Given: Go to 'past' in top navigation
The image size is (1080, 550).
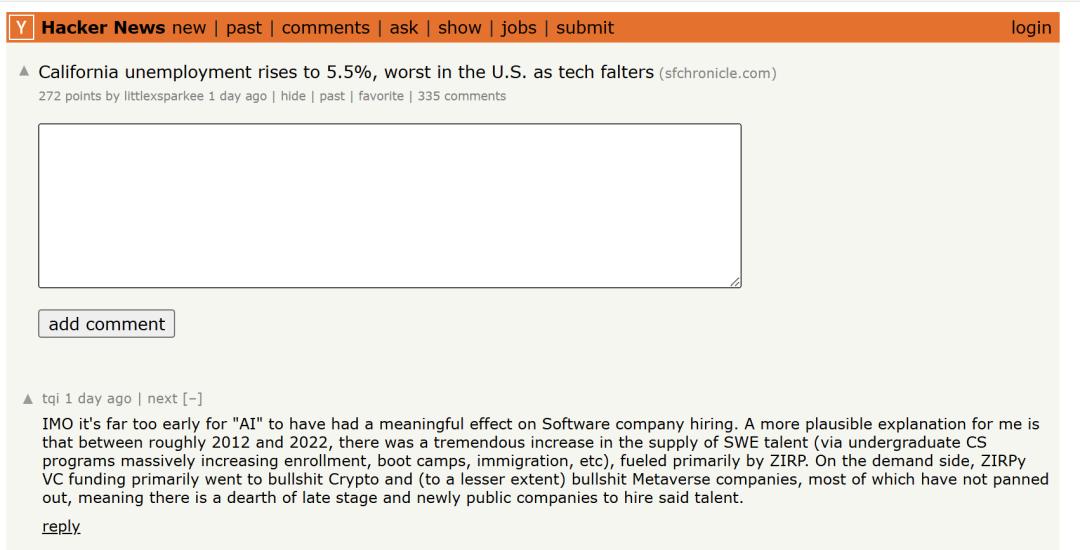Looking at the screenshot, I should [243, 28].
